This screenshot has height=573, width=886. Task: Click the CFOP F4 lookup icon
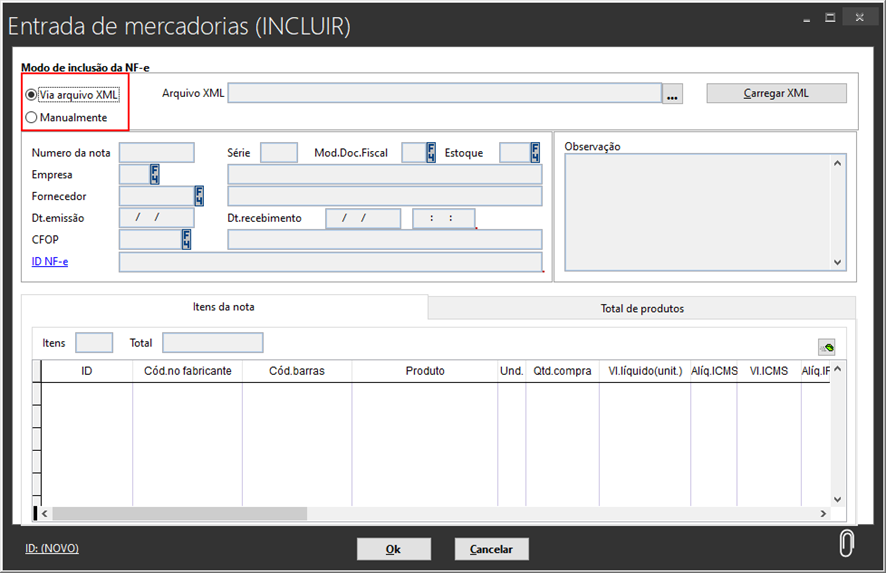pyautogui.click(x=186, y=239)
